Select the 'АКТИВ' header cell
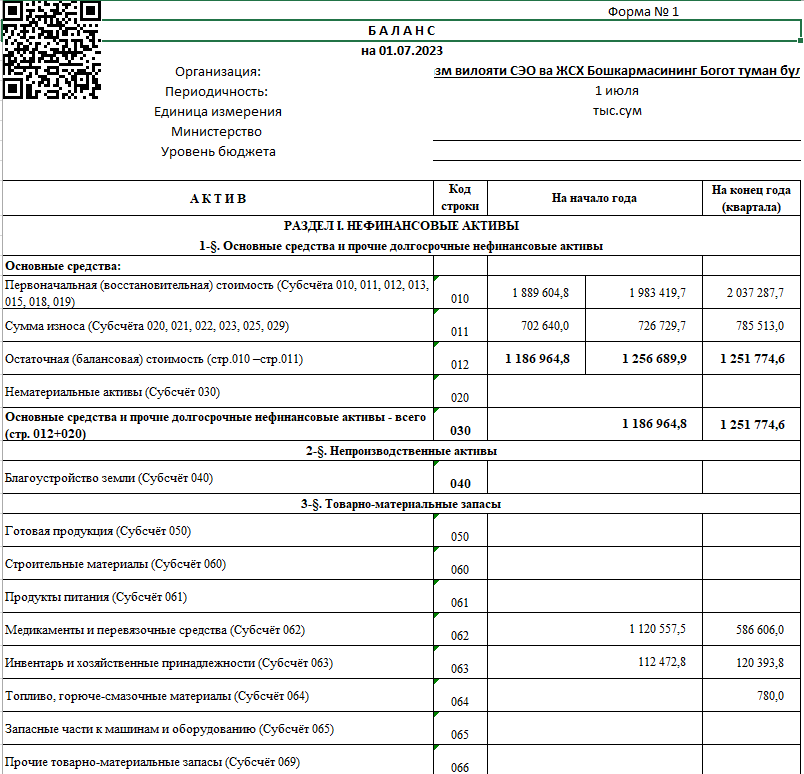804x774 pixels. (x=218, y=199)
